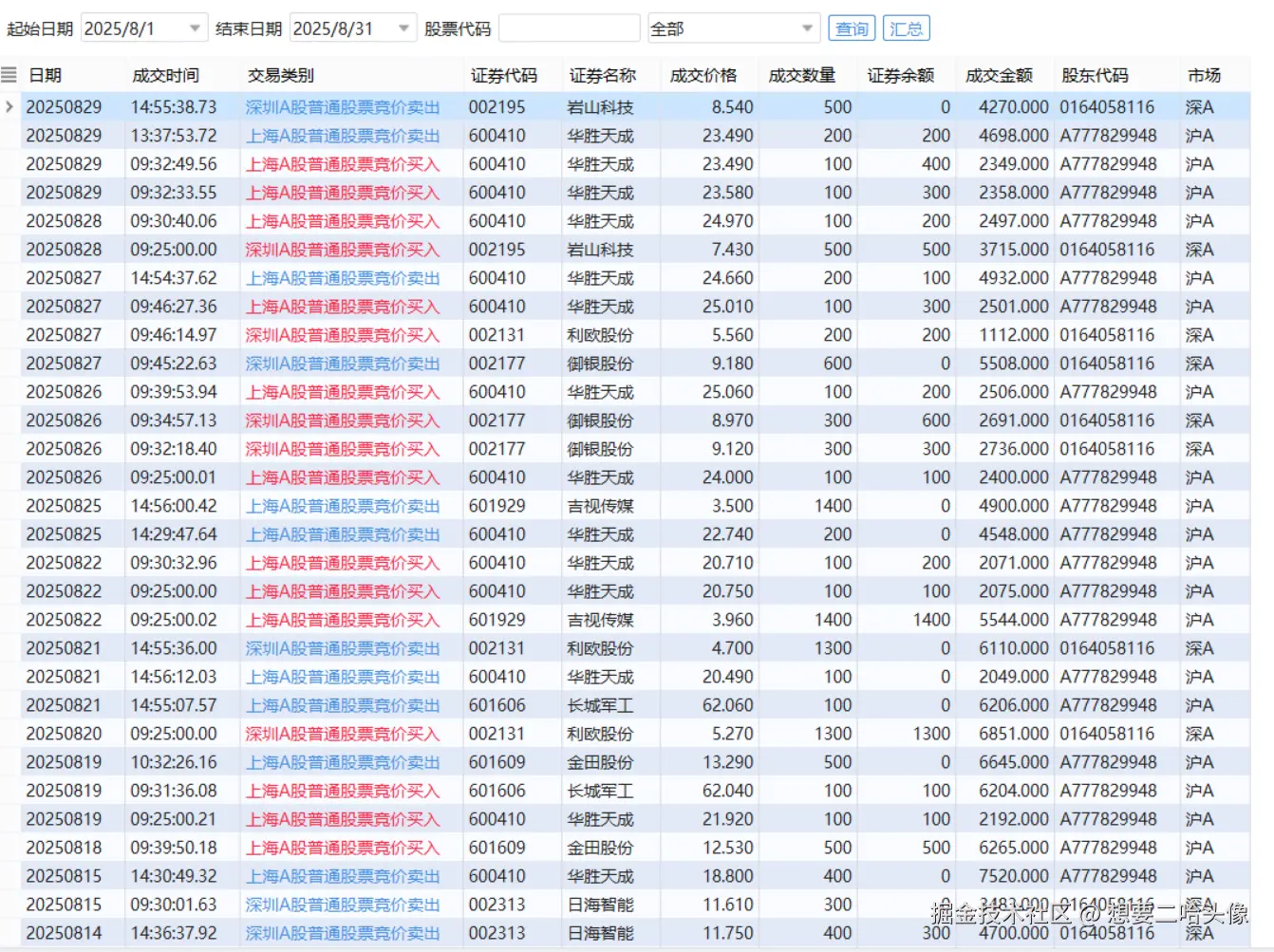Open the 结束日期 date dropdown

[x=403, y=28]
